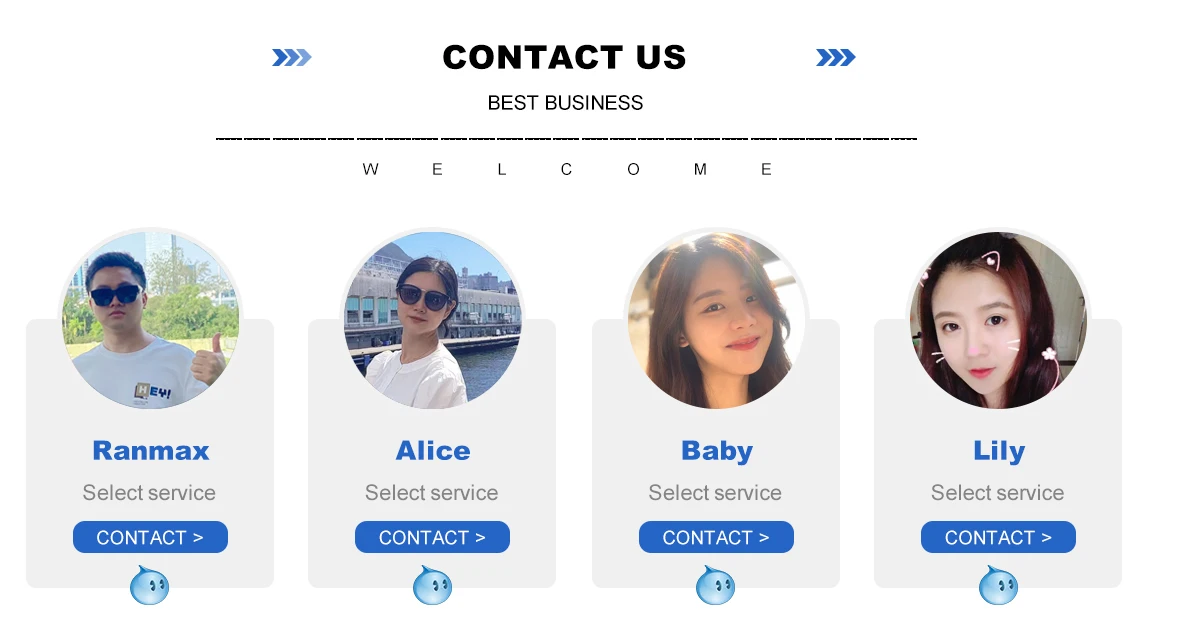This screenshot has height=636, width=1200.
Task: Click the CONTACT US heading
Action: pos(565,57)
